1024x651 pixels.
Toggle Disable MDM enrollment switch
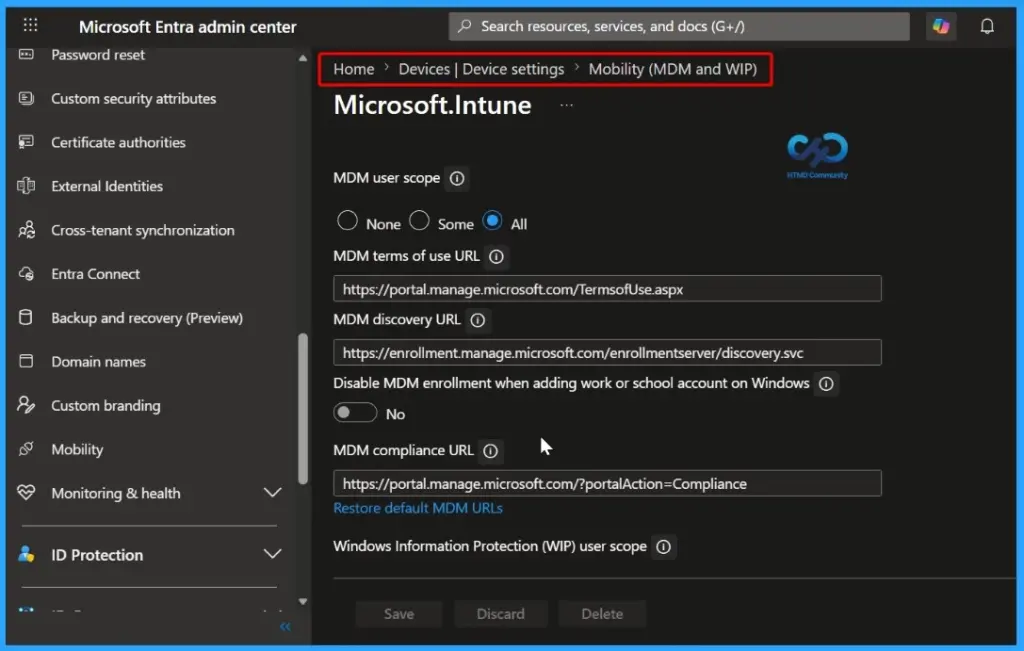click(x=355, y=413)
